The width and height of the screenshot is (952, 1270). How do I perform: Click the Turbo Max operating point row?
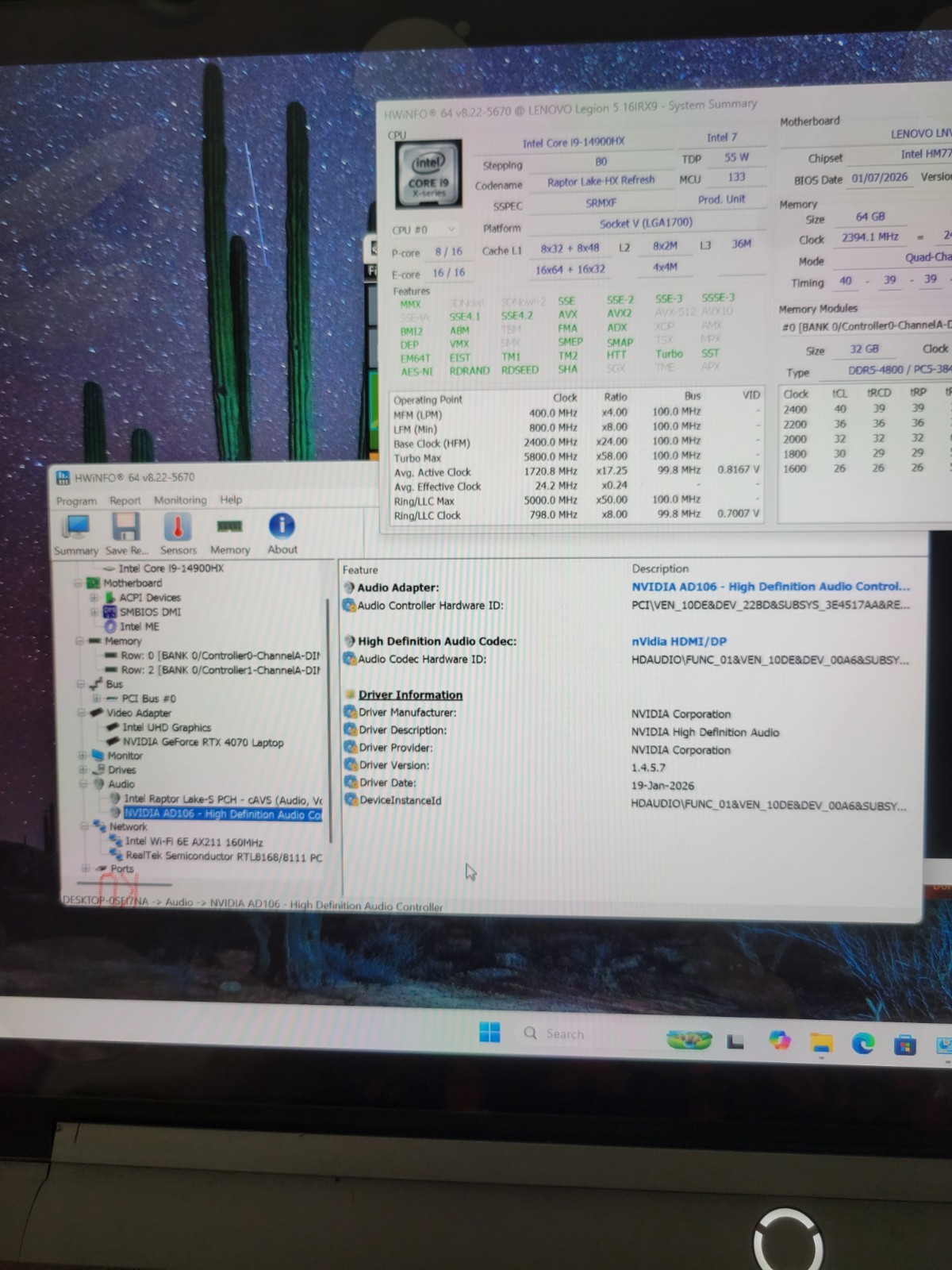[x=577, y=457]
